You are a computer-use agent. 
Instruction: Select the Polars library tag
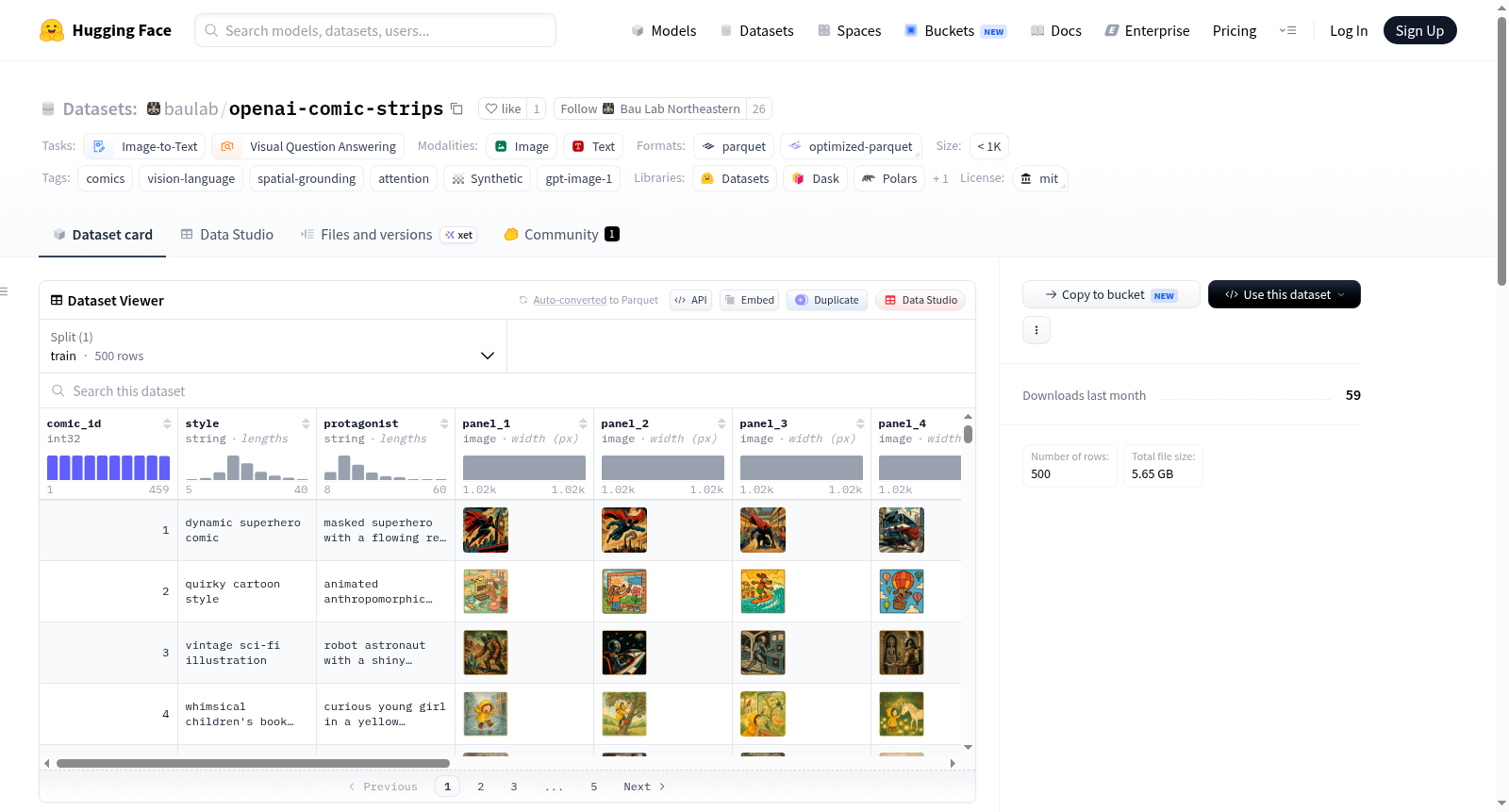pyautogui.click(x=889, y=178)
